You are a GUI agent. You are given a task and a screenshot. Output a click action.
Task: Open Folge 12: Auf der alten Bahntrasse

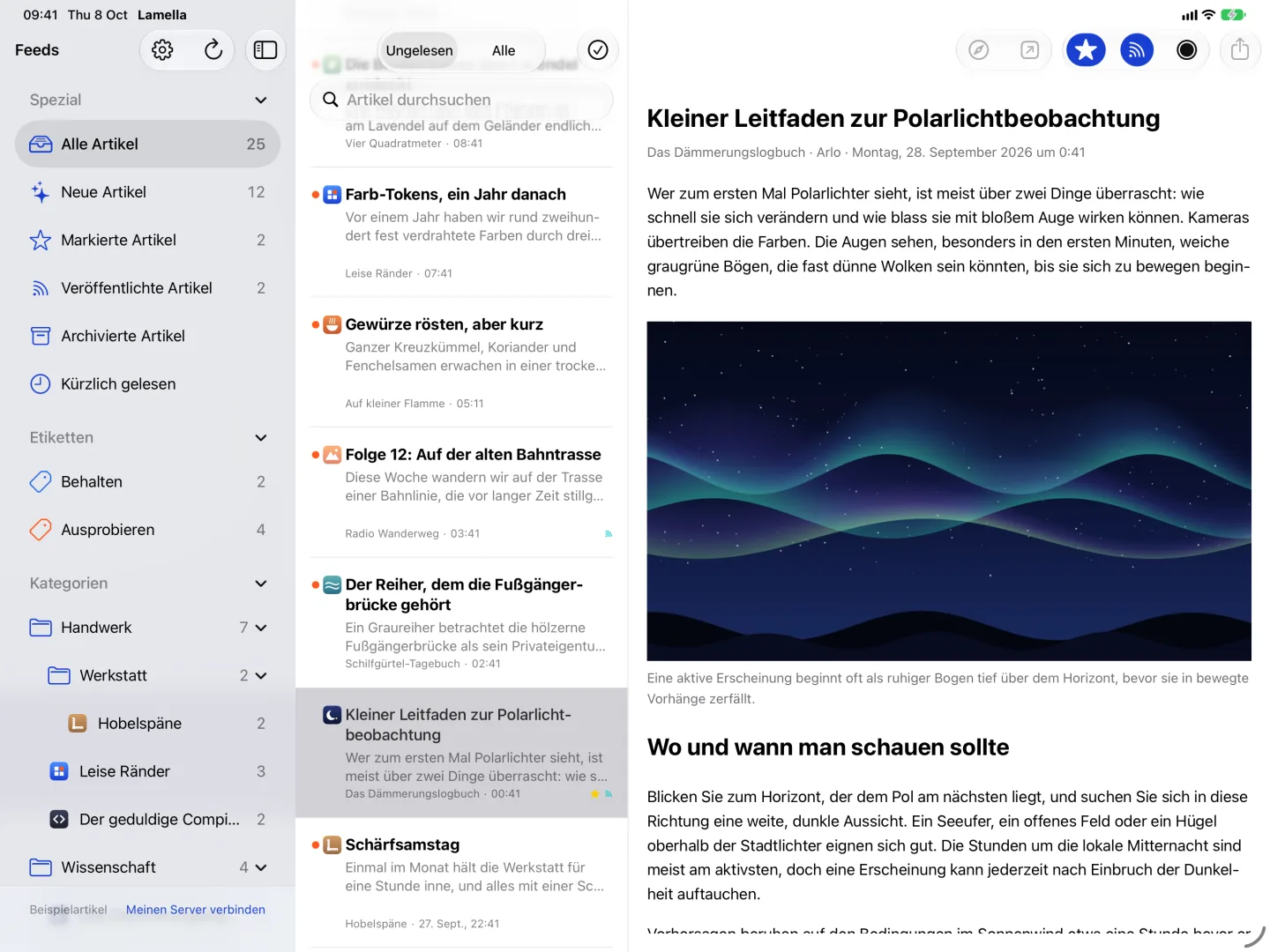pyautogui.click(x=461, y=493)
